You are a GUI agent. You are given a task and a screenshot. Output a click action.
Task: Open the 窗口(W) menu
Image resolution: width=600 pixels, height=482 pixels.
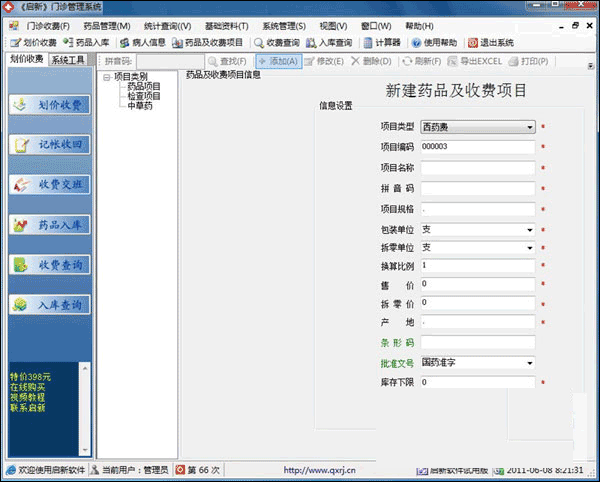pyautogui.click(x=376, y=26)
